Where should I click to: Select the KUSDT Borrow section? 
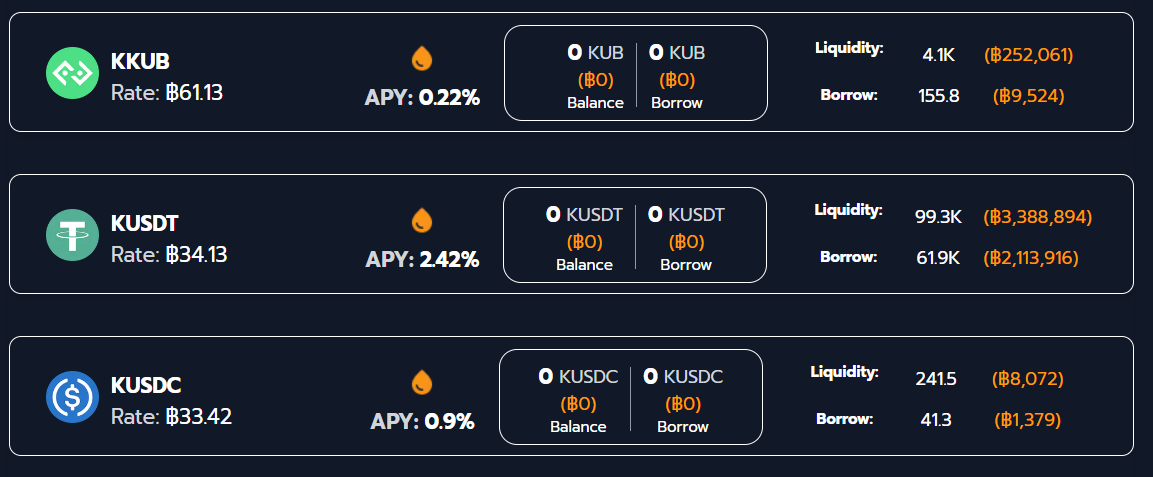click(686, 238)
